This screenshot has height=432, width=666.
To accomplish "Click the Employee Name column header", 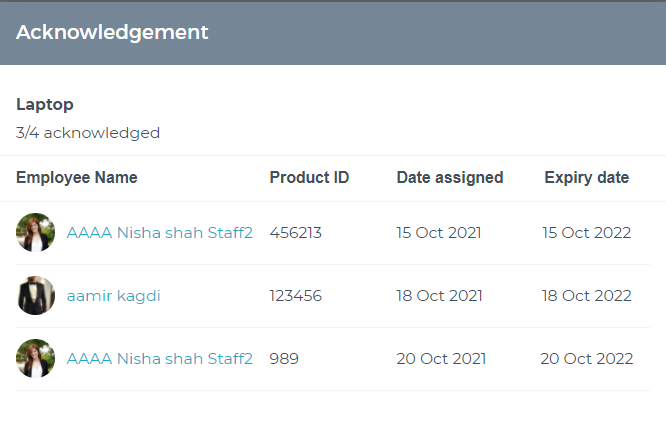I will coord(77,177).
